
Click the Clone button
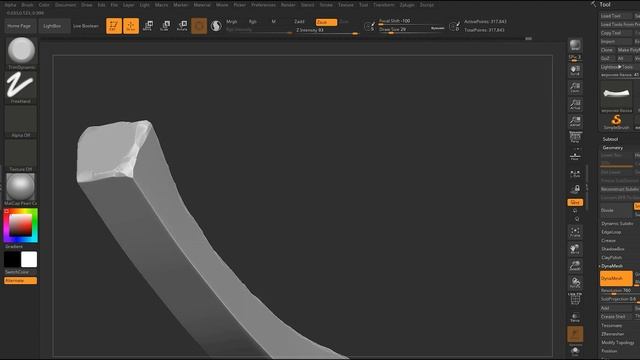[607, 50]
